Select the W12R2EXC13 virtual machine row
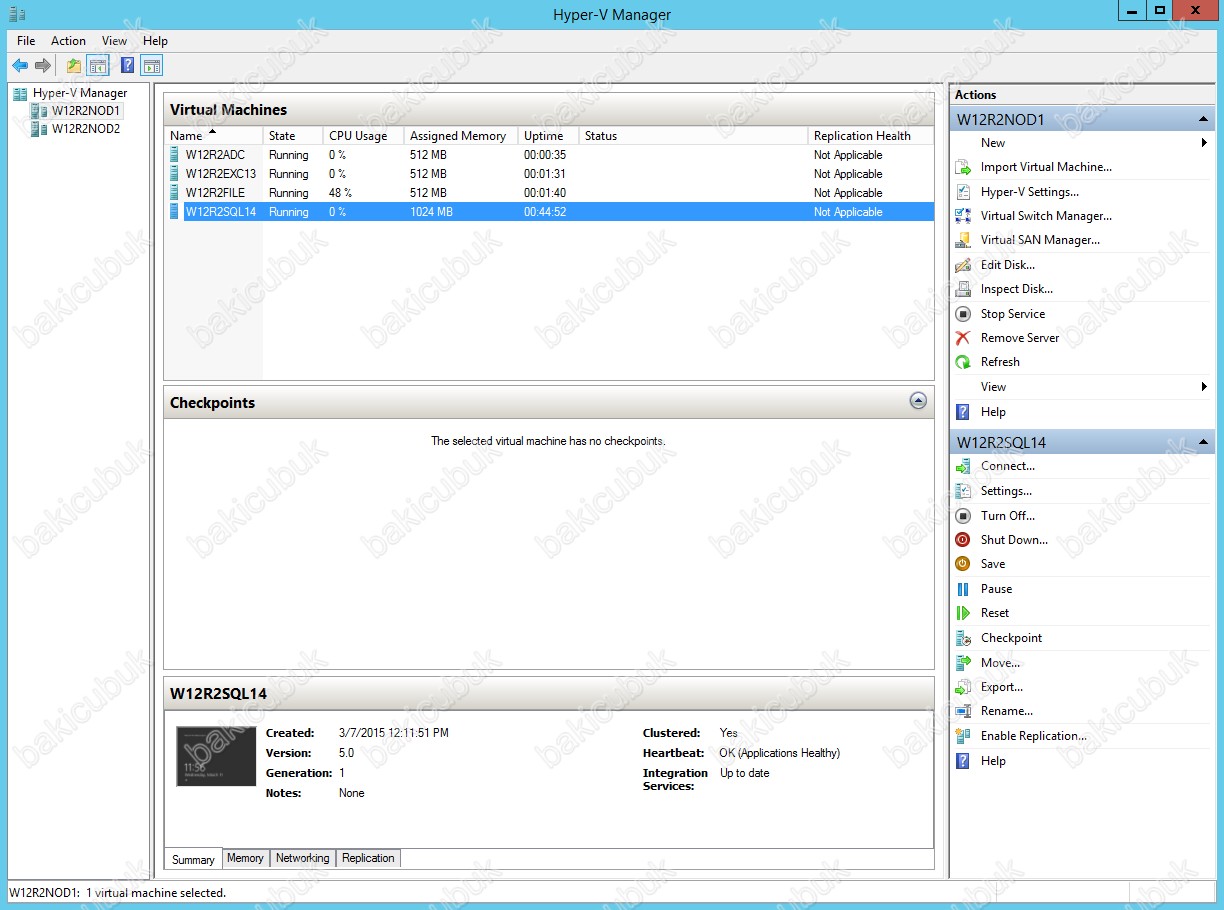Viewport: 1224px width, 910px height. 549,174
